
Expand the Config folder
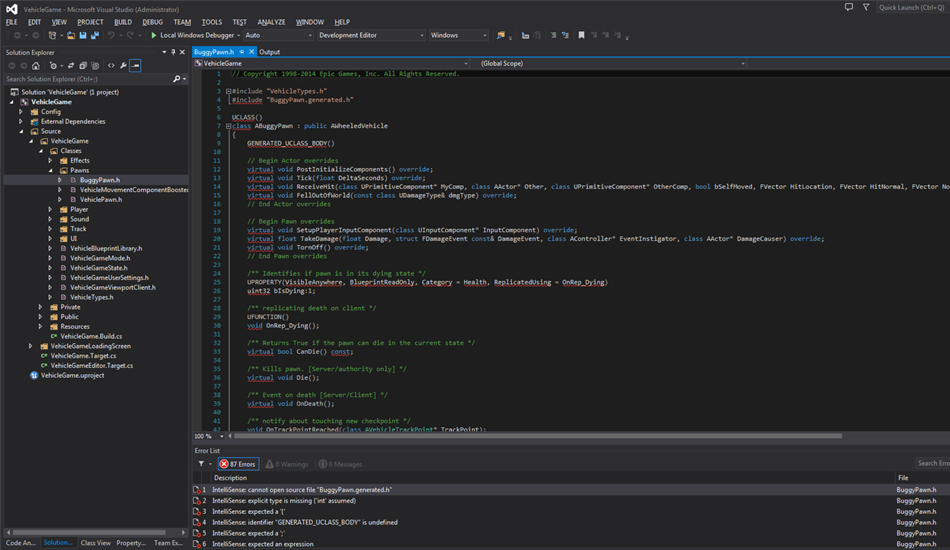click(x=21, y=111)
